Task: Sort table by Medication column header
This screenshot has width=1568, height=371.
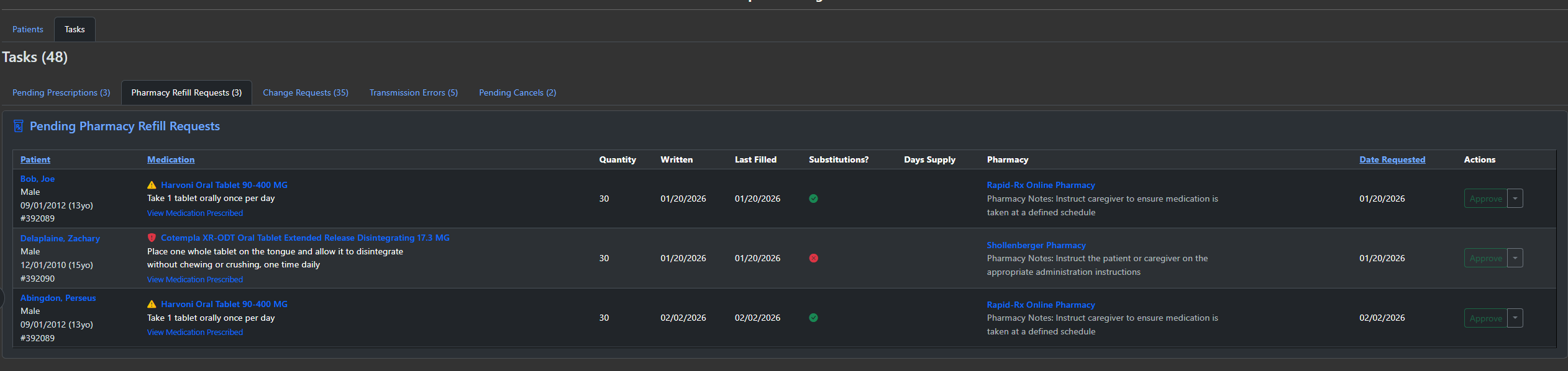Action: [171, 159]
